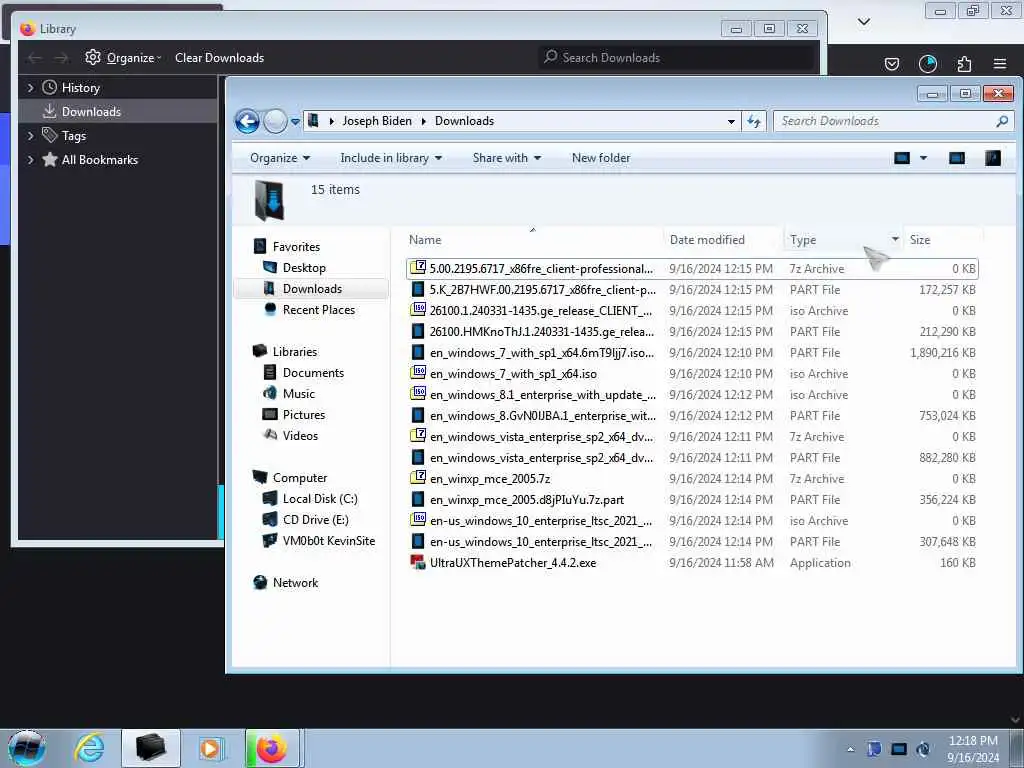Image resolution: width=1024 pixels, height=768 pixels.
Task: Click the help icon in Explorer toolbar
Action: tap(993, 158)
